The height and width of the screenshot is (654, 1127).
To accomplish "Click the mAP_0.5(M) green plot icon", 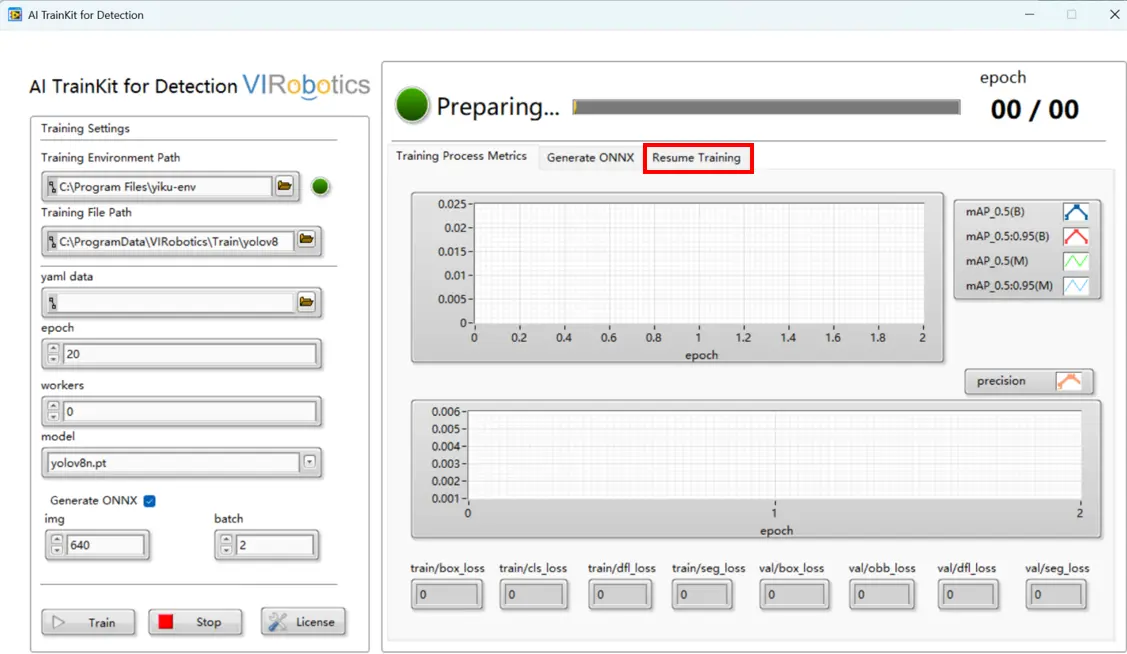I will coord(1075,261).
